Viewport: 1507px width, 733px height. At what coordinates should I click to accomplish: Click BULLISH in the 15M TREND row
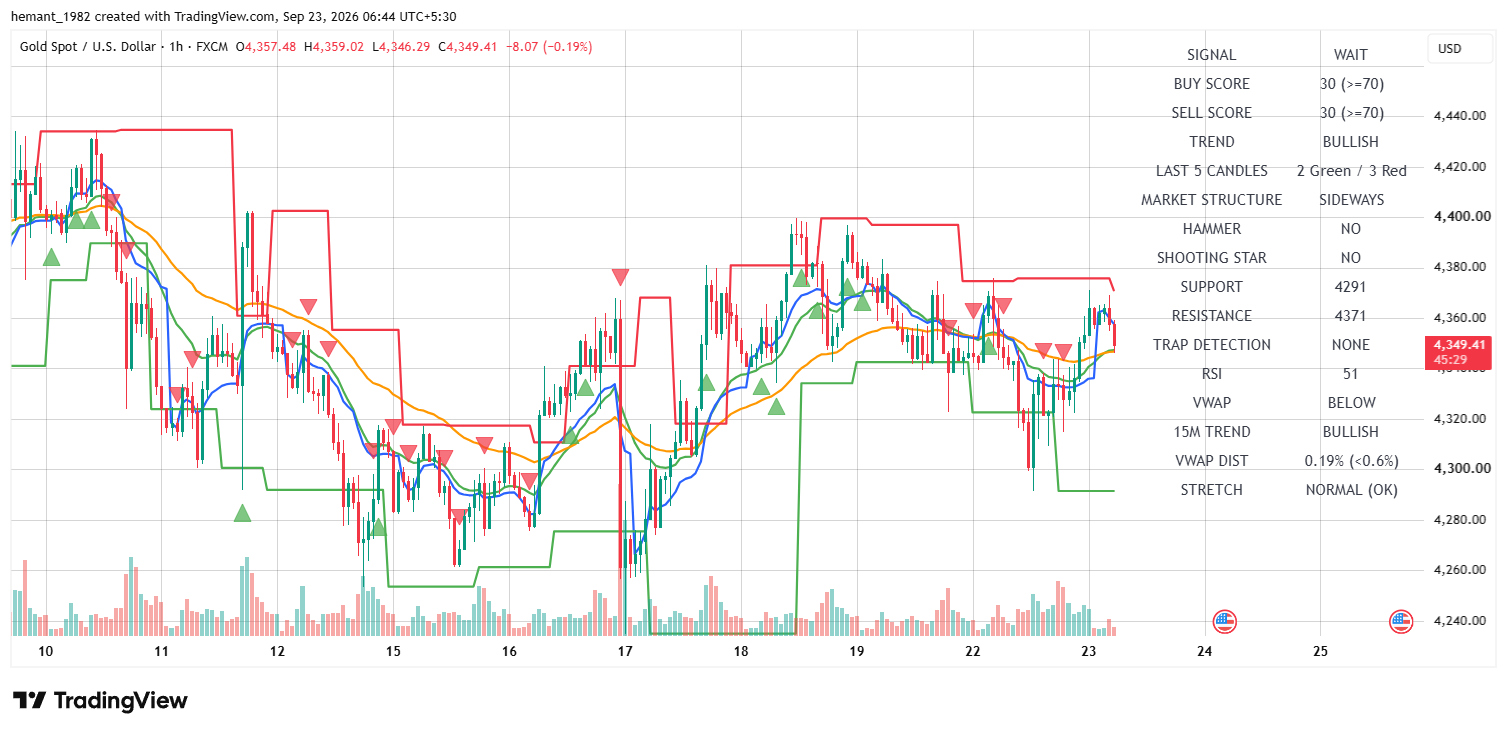pos(1350,432)
